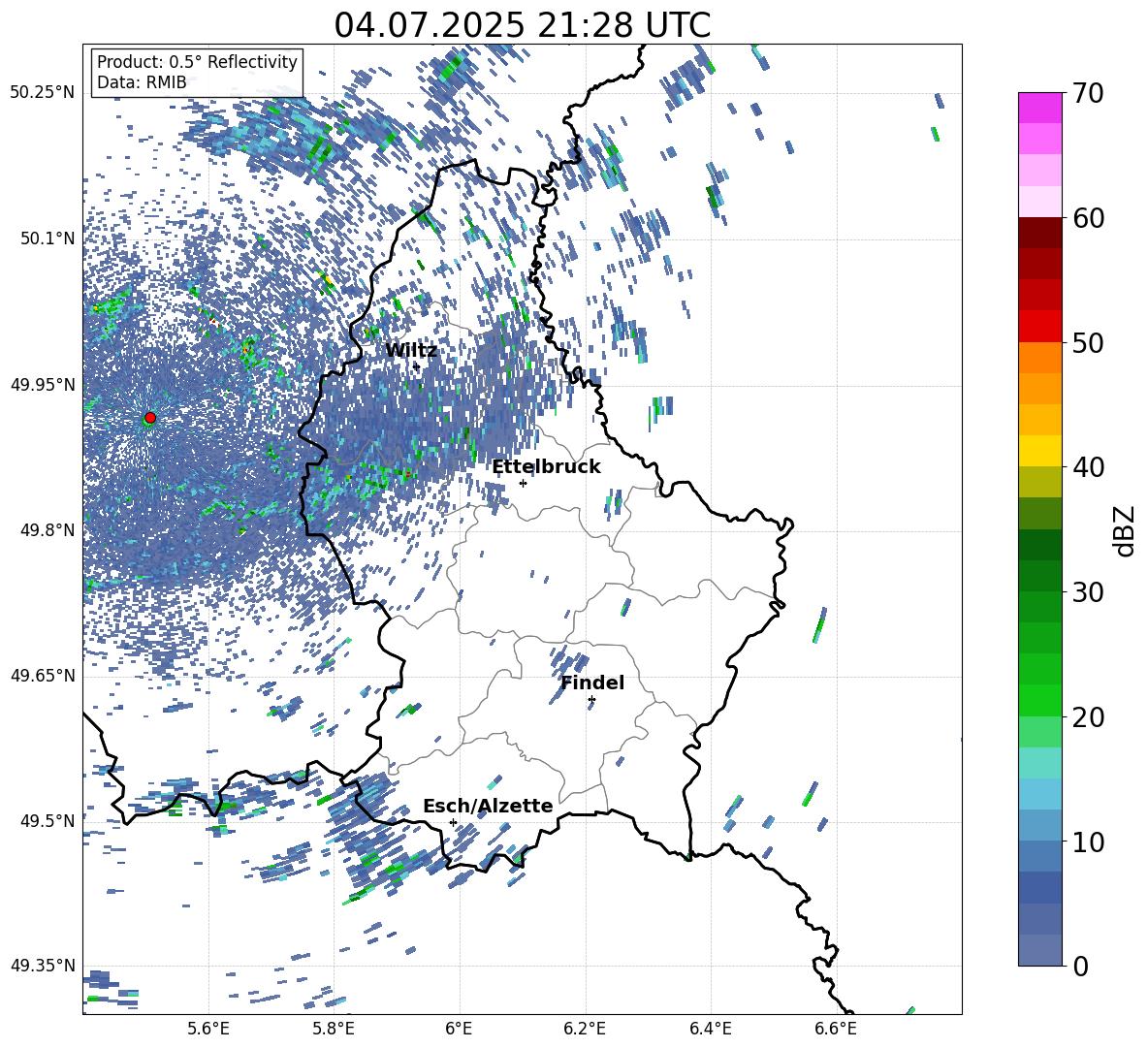Click the olive colorbar segment below 40
This screenshot has height=1048, width=1148.
coord(1039,482)
